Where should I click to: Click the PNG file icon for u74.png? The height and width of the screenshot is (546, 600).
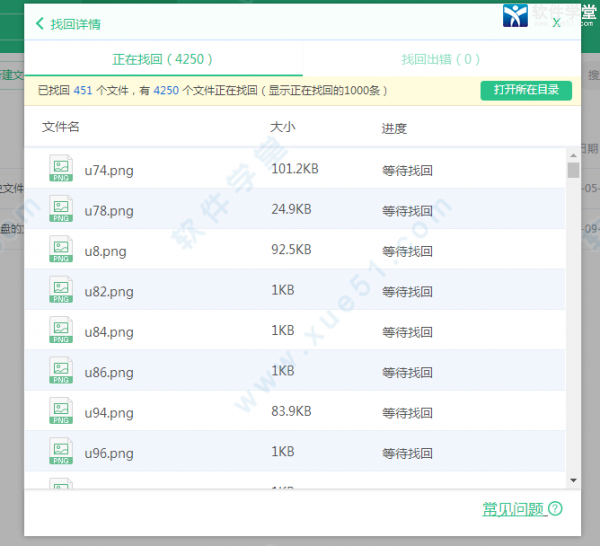click(x=62, y=169)
